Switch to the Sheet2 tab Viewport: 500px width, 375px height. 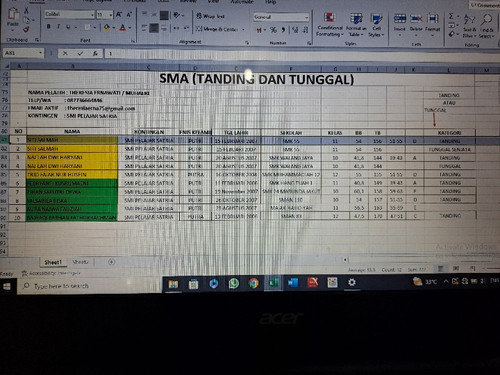[80, 262]
